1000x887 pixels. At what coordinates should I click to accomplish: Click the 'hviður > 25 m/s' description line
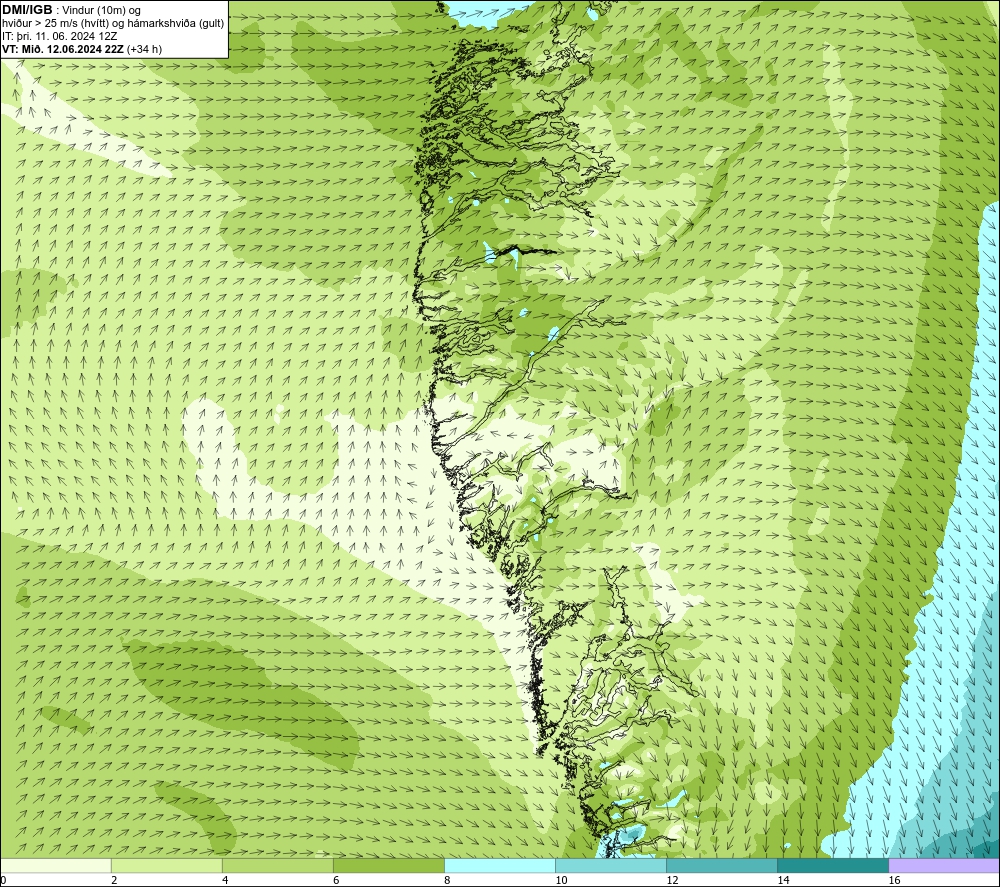click(114, 24)
